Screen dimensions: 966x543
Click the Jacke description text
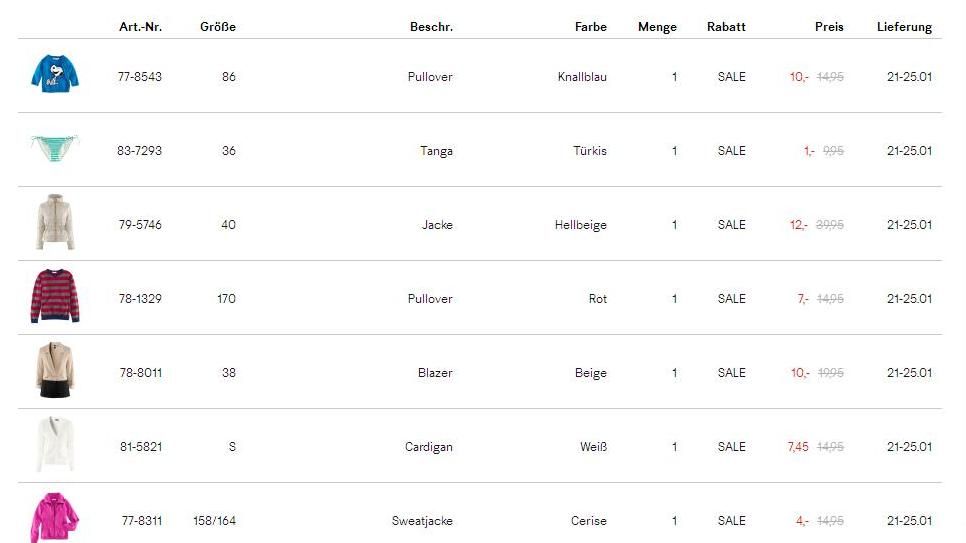click(437, 225)
